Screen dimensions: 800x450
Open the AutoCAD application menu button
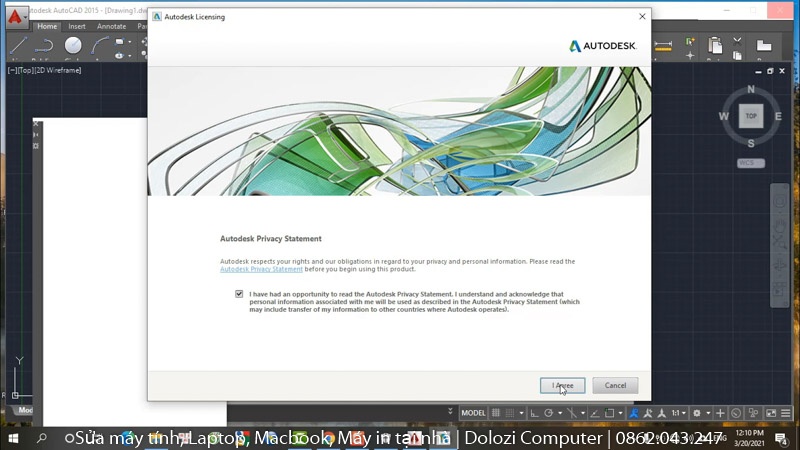[17, 17]
